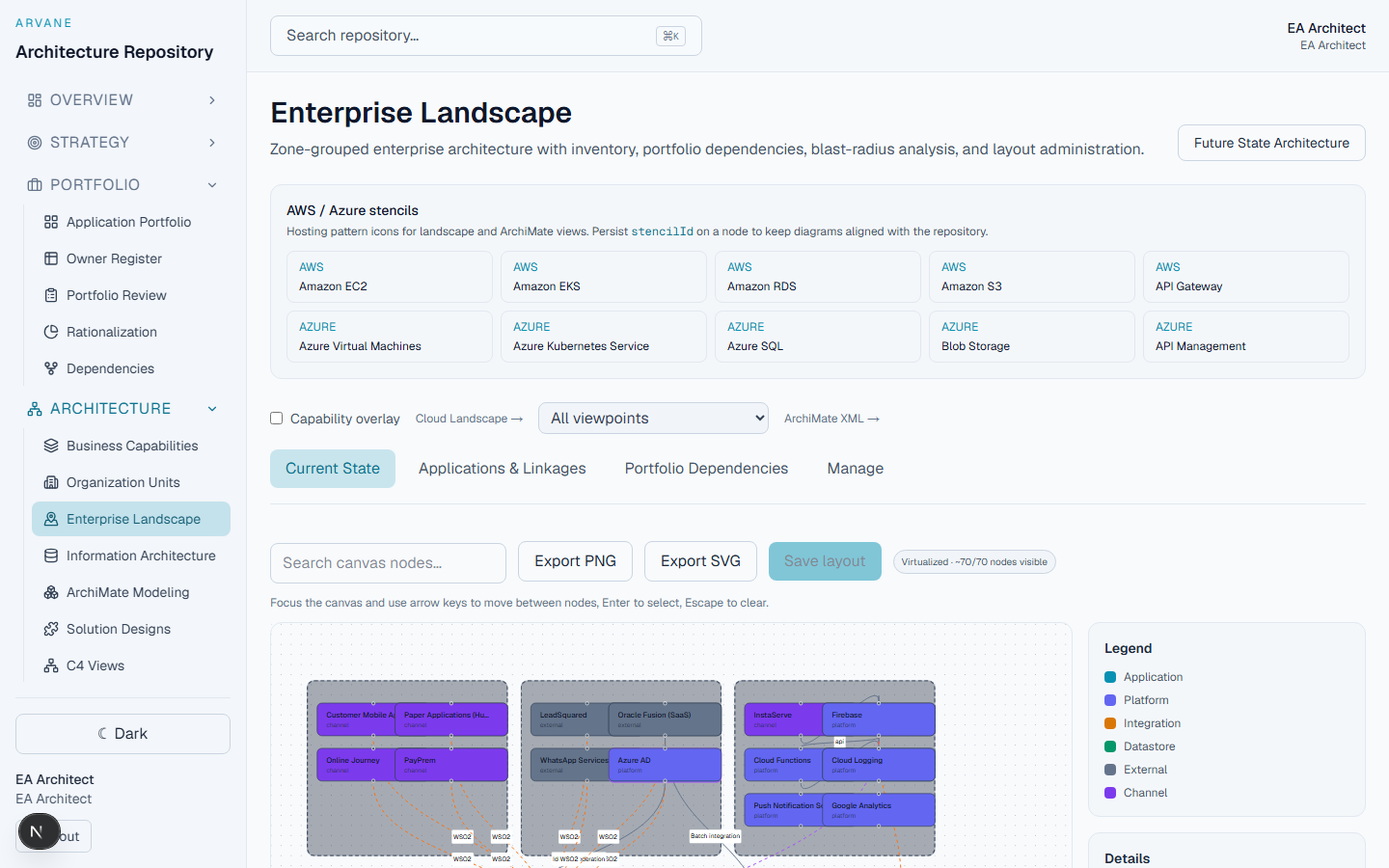Select the Azure Kubernetes Service stencil
Viewport: 1389px width, 868px height.
(604, 337)
